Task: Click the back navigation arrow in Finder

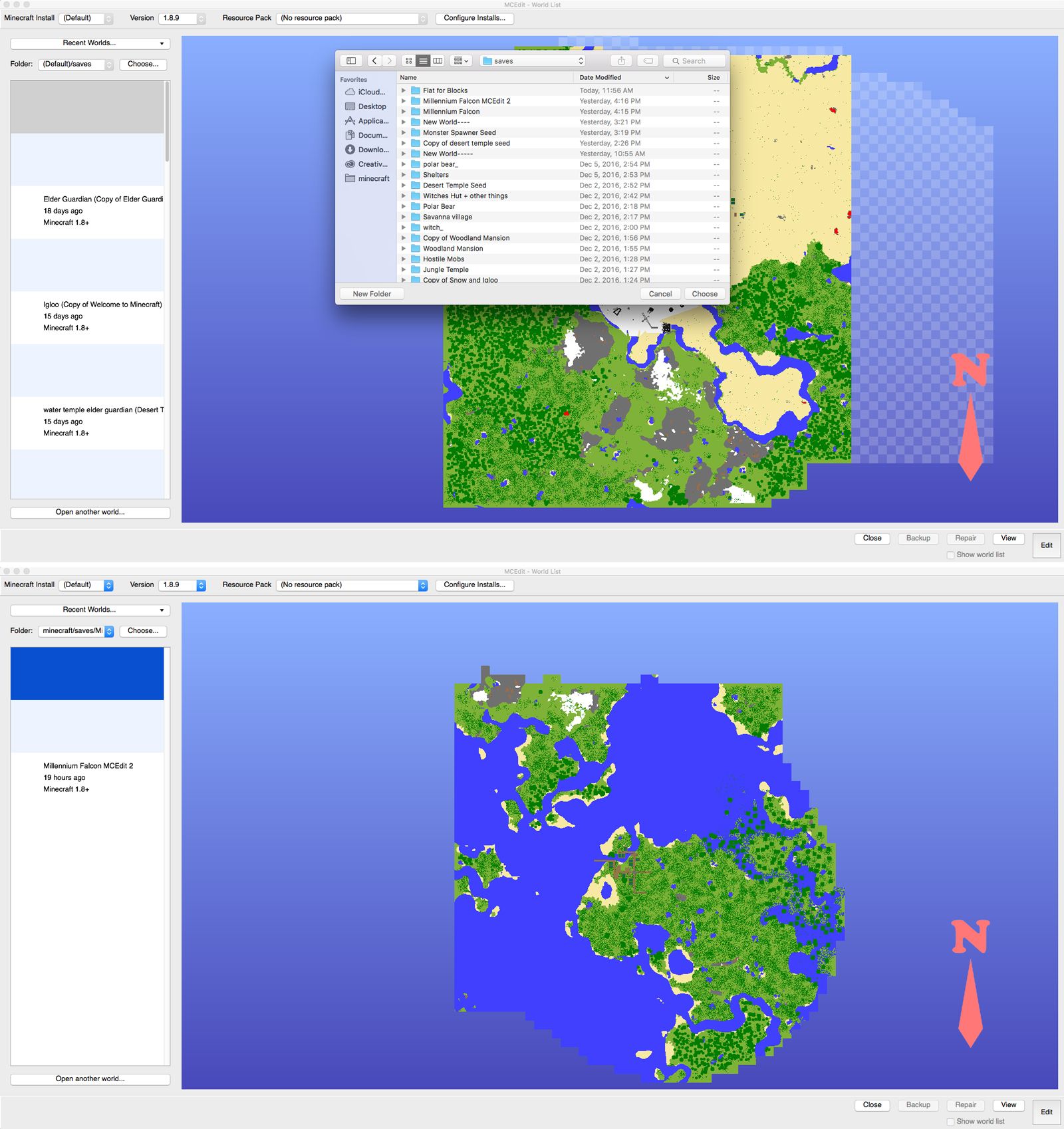Action: (x=374, y=61)
